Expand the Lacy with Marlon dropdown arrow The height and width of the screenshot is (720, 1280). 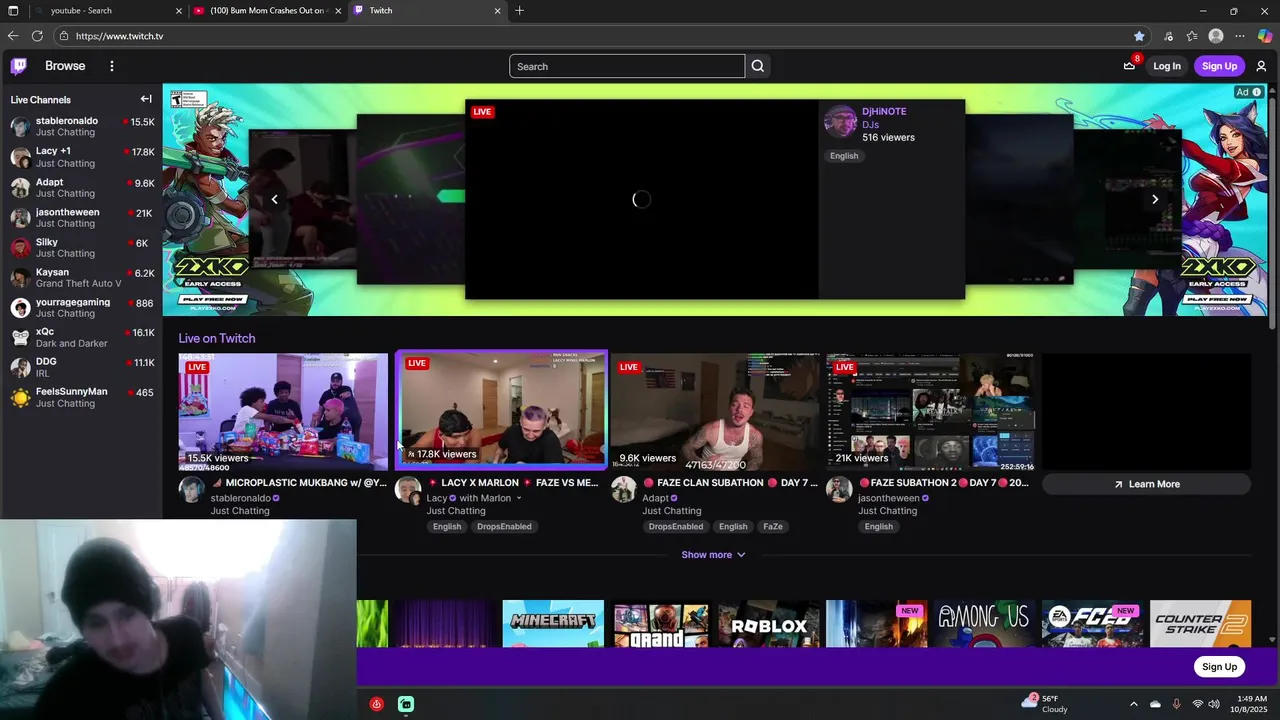(518, 498)
